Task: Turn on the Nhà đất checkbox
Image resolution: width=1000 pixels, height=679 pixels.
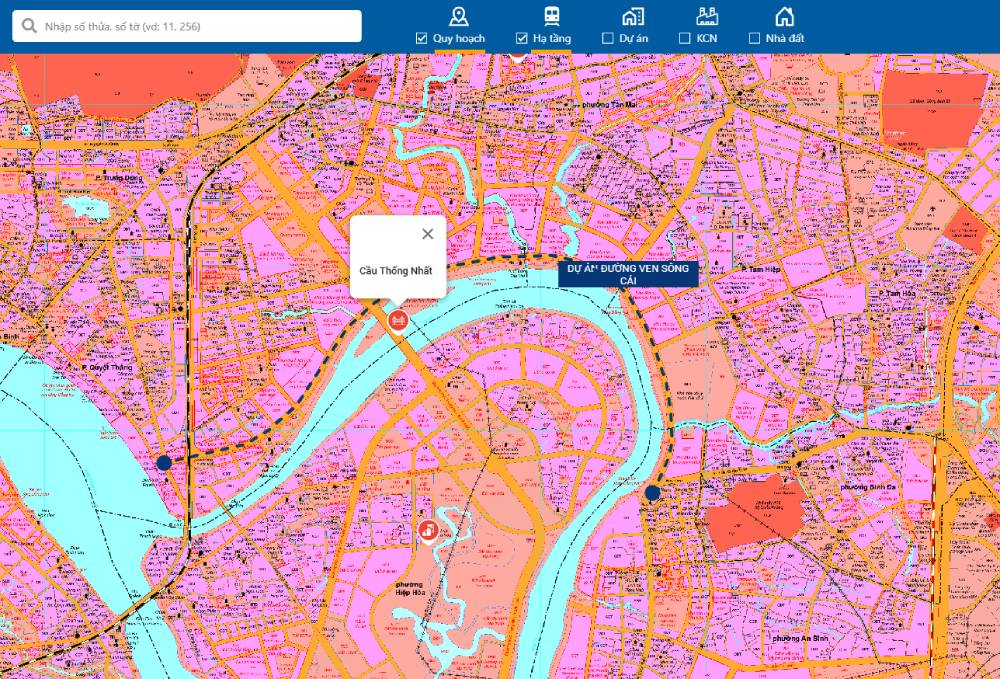Action: click(754, 38)
